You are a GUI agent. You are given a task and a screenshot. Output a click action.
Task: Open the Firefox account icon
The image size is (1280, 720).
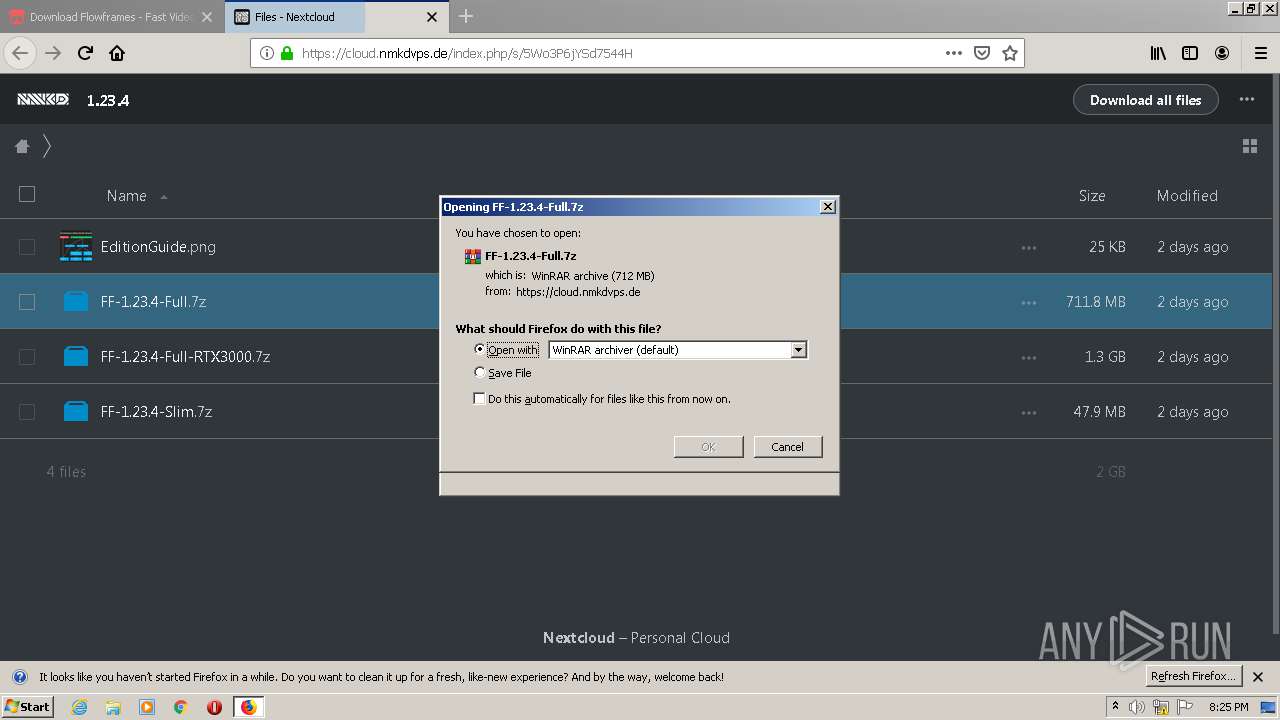pyautogui.click(x=1222, y=53)
